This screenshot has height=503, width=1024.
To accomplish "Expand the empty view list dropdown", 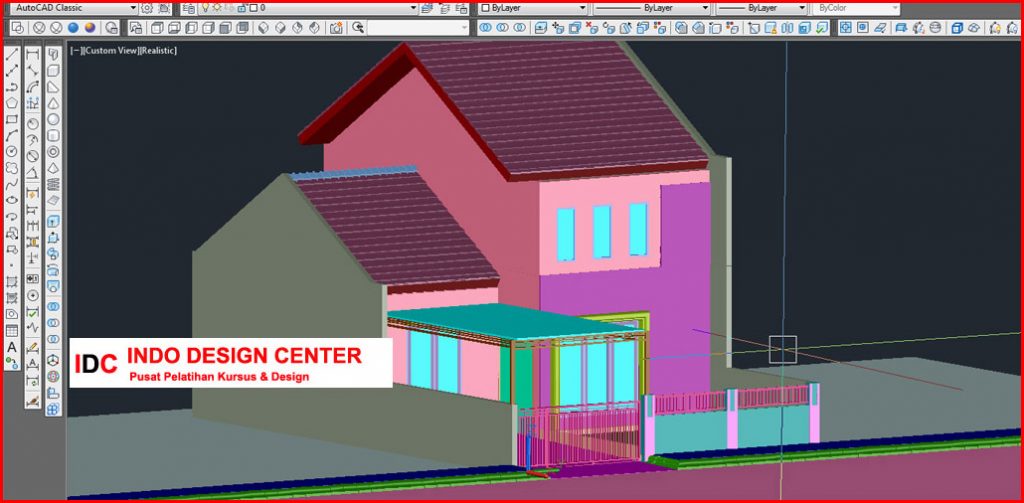I will click(464, 27).
